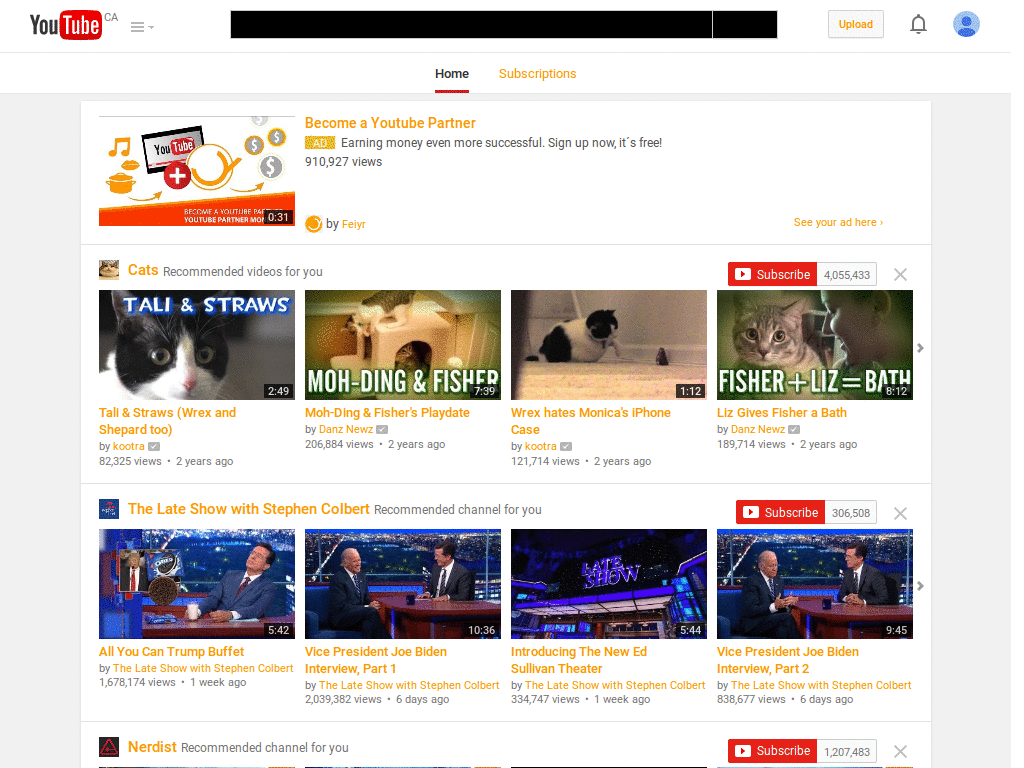This screenshot has width=1024, height=768.
Task: Open All You Can Trump Buffet title
Action: pyautogui.click(x=171, y=652)
